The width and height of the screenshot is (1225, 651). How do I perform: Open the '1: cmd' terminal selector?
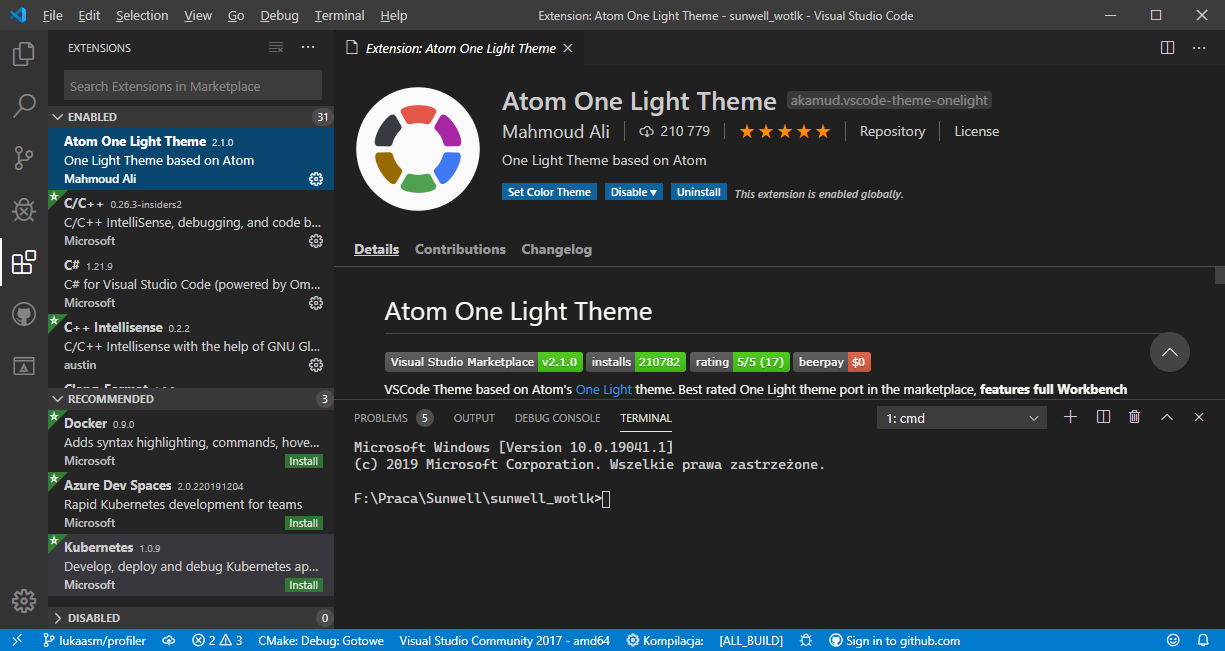[x=958, y=417]
